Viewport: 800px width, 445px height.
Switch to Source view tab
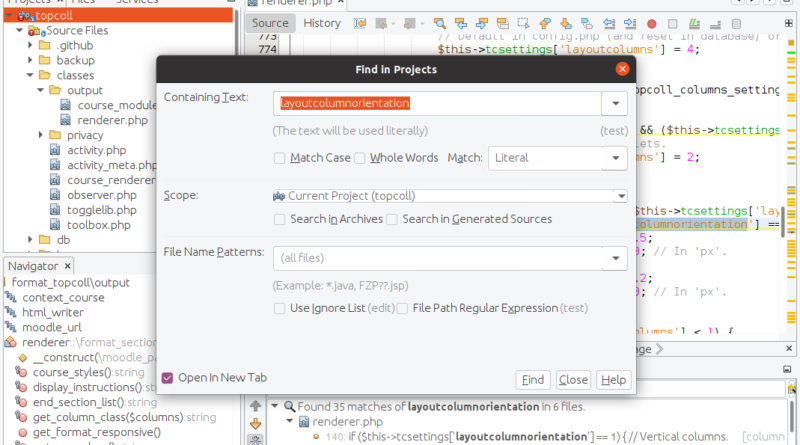270,23
